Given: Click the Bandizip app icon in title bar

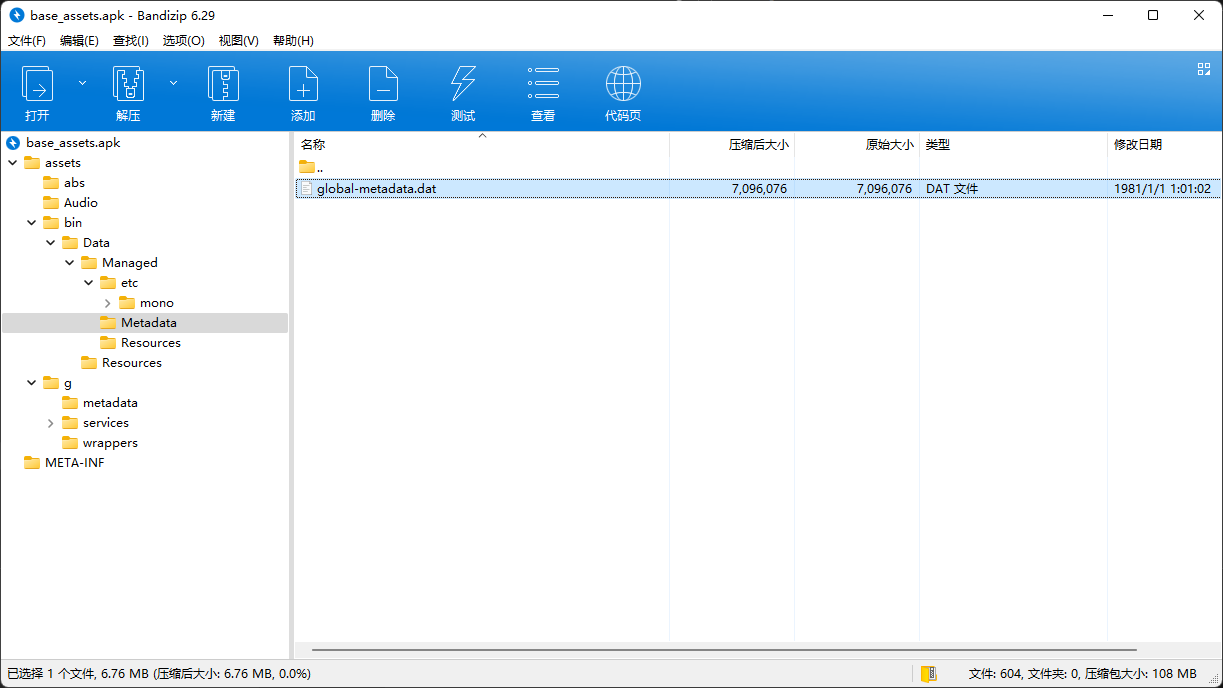Looking at the screenshot, I should (16, 16).
